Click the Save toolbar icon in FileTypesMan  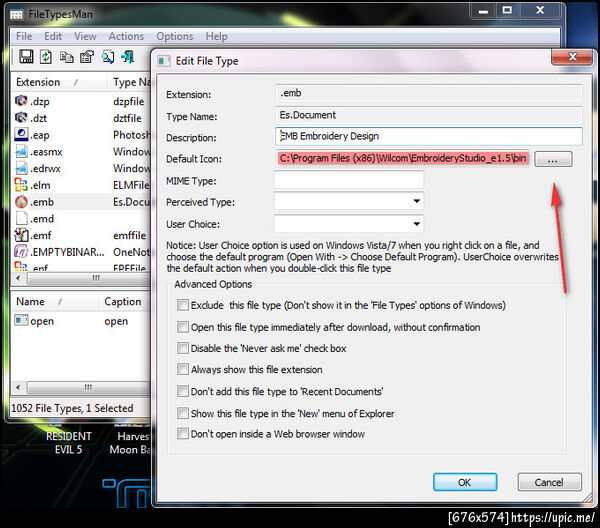26,57
